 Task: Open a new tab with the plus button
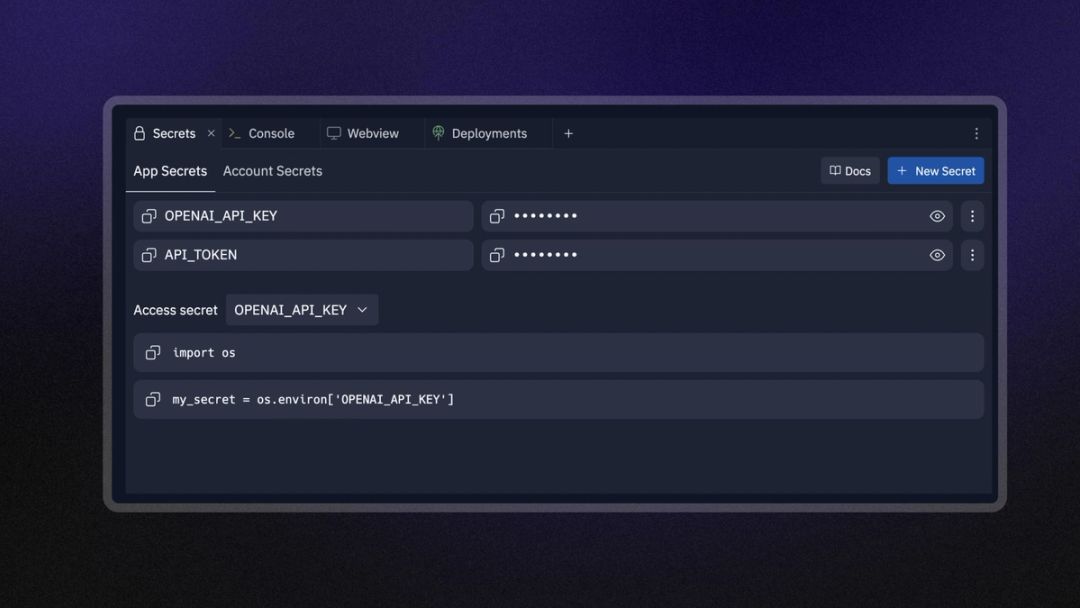tap(568, 133)
